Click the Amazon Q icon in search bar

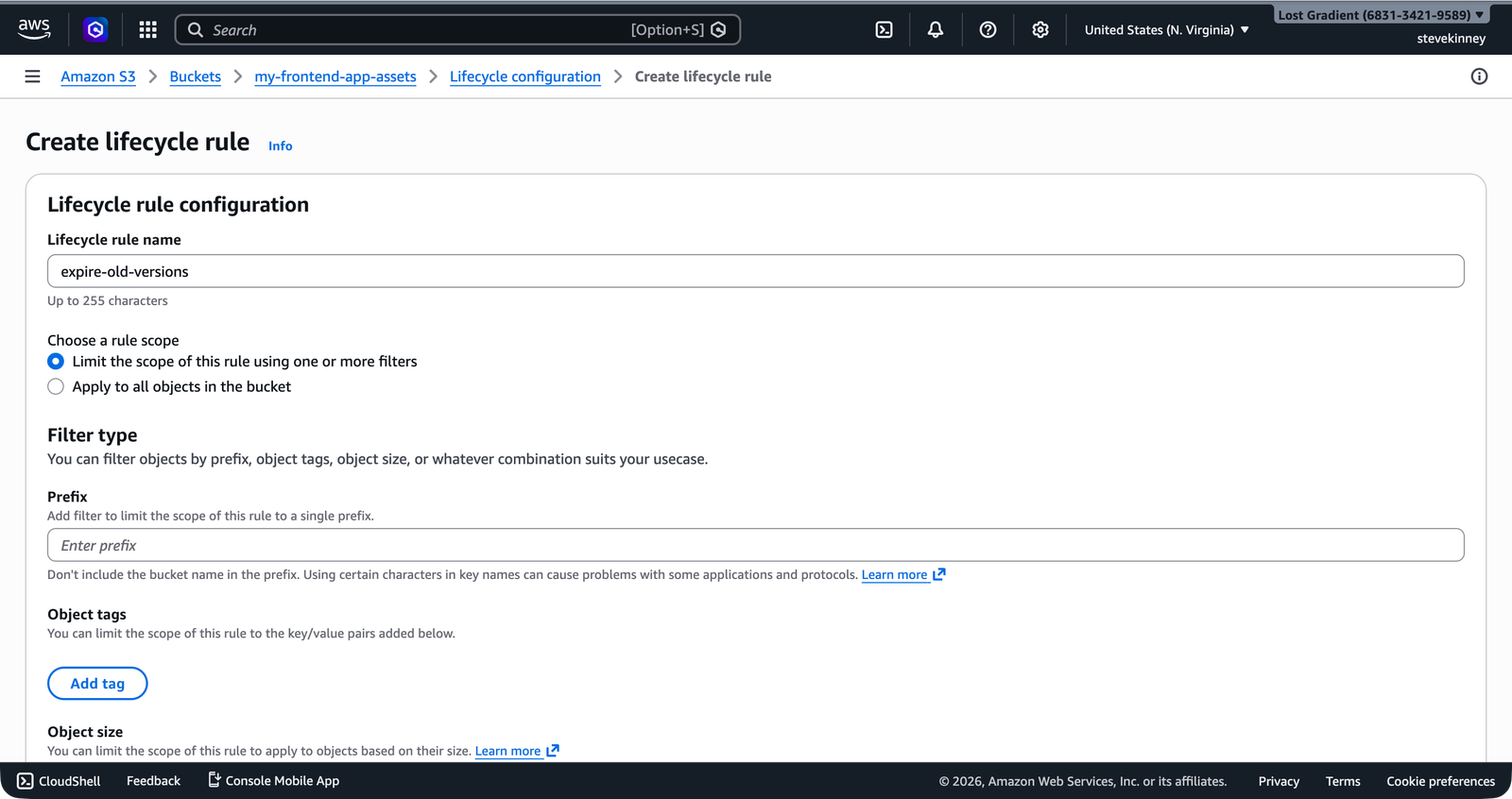point(718,30)
